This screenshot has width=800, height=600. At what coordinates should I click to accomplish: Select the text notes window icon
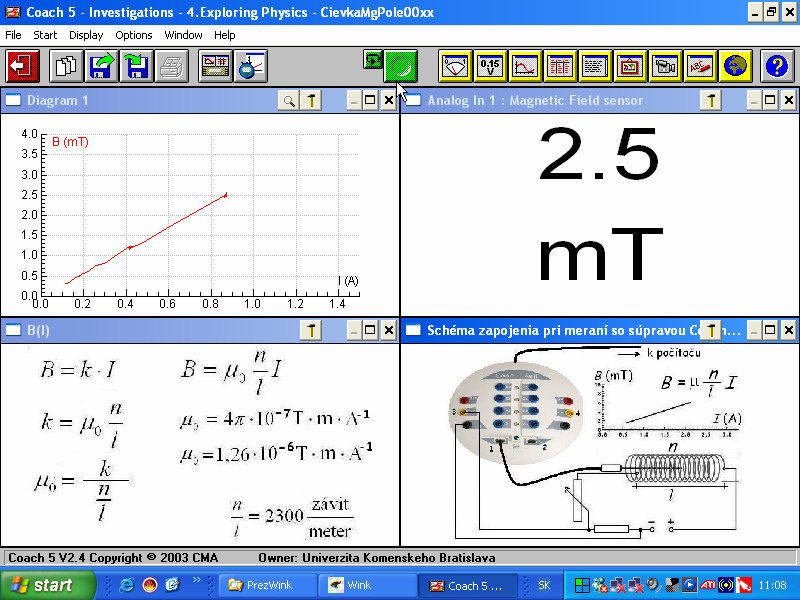click(595, 66)
